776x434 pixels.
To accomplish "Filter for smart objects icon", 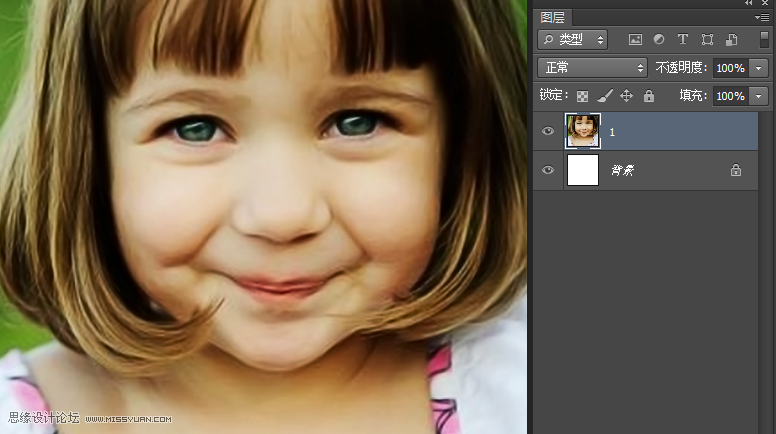I will coord(731,40).
